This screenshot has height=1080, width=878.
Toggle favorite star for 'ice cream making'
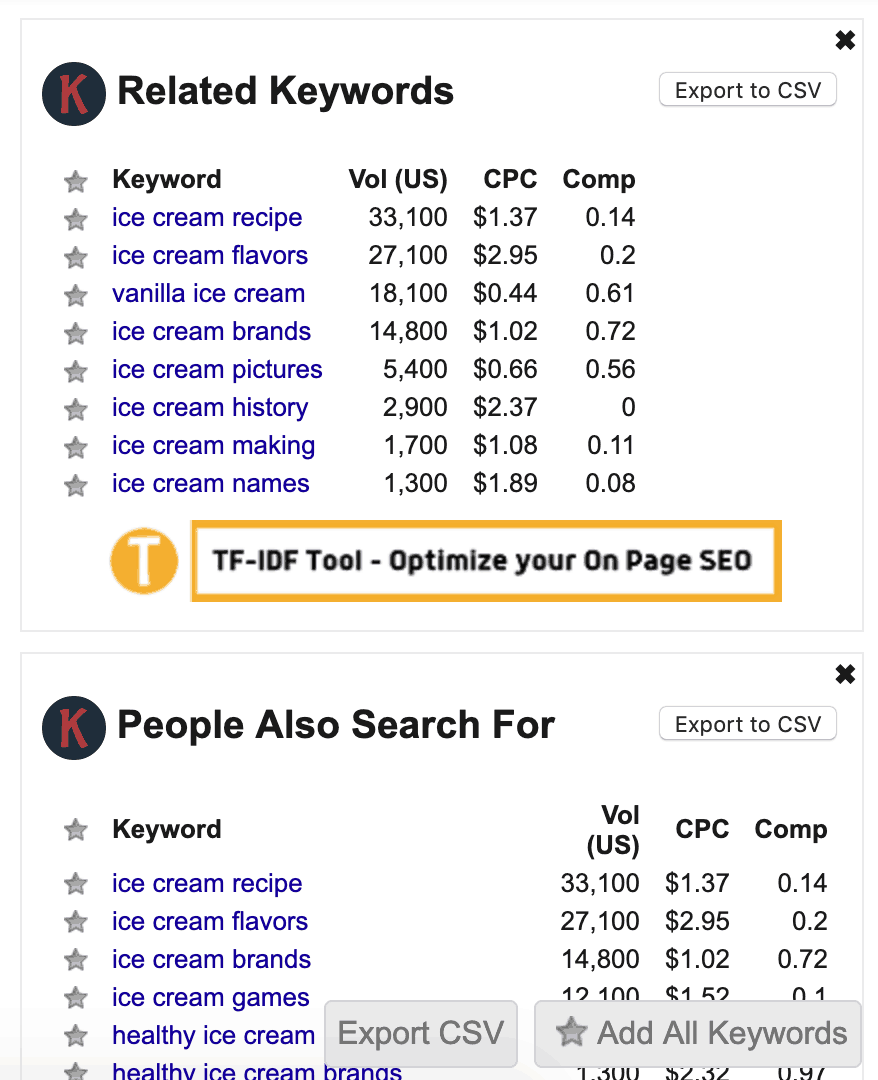point(75,446)
